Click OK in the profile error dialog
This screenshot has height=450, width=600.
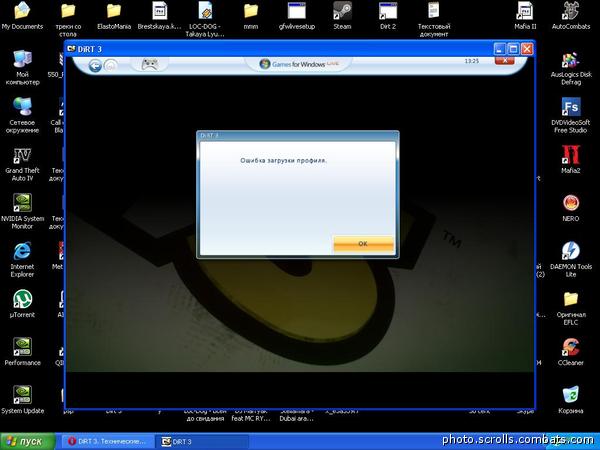[x=363, y=244]
